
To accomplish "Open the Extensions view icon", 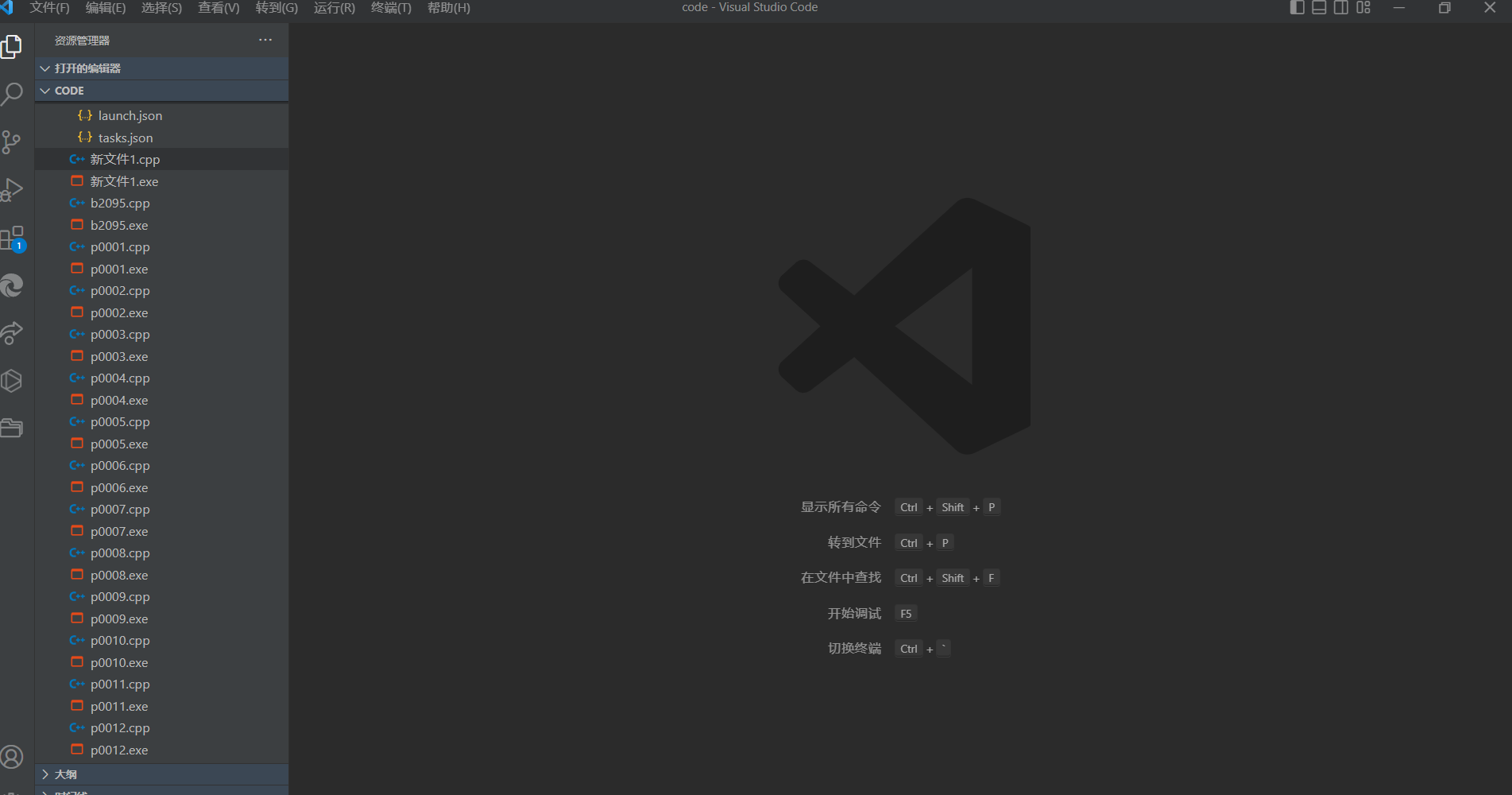I will coord(12,238).
